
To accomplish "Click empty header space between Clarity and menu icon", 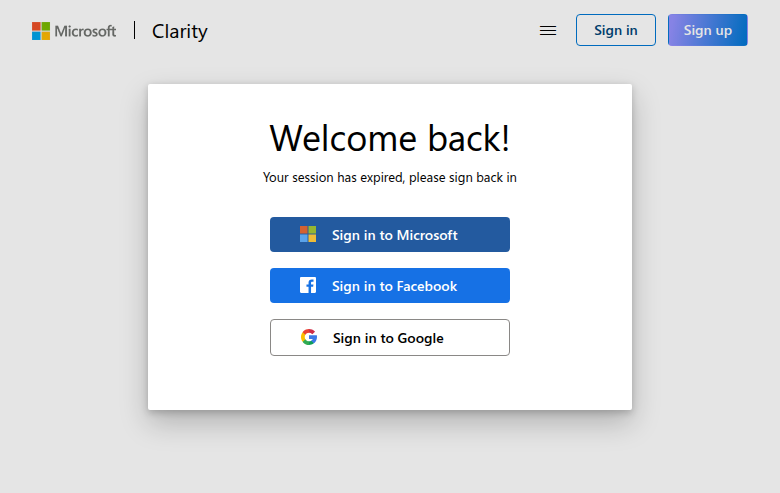I will [370, 31].
